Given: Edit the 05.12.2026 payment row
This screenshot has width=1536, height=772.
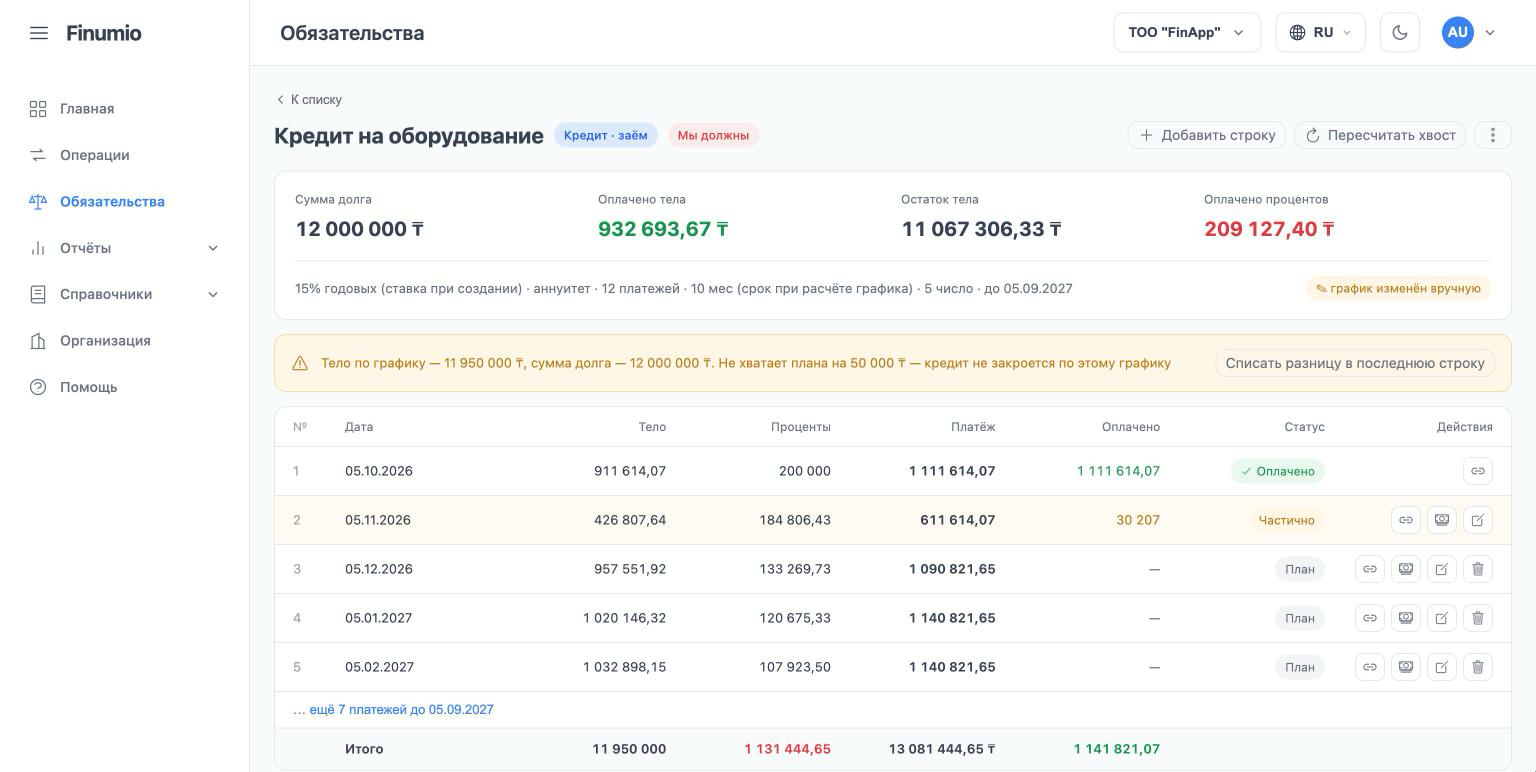Looking at the screenshot, I should [x=1442, y=569].
